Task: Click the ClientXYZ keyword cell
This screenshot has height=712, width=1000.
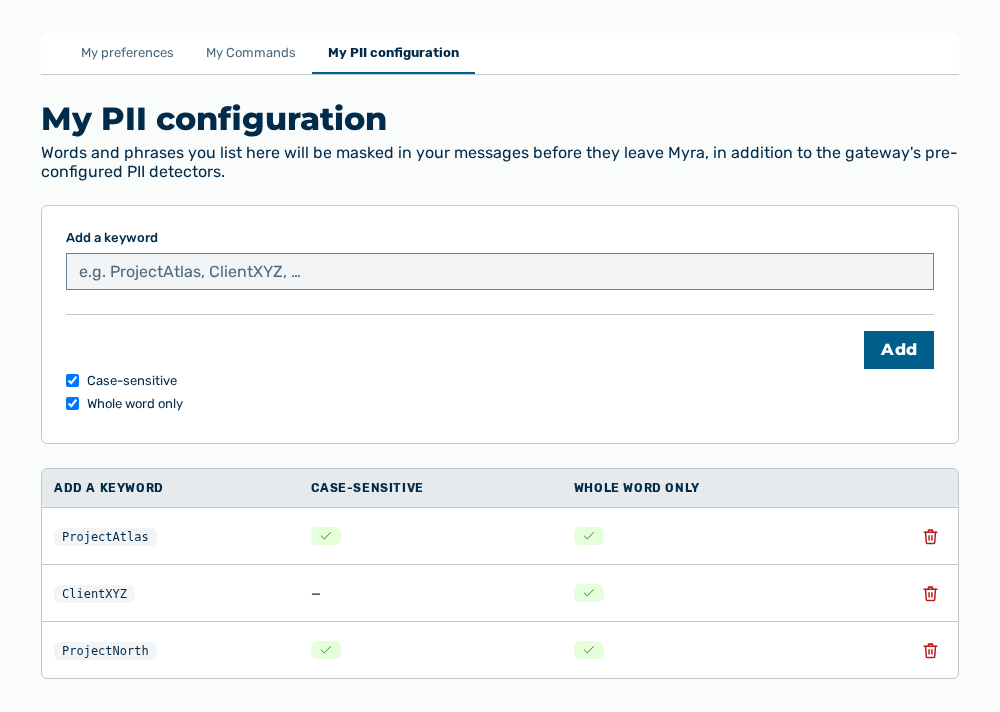Action: coord(94,593)
